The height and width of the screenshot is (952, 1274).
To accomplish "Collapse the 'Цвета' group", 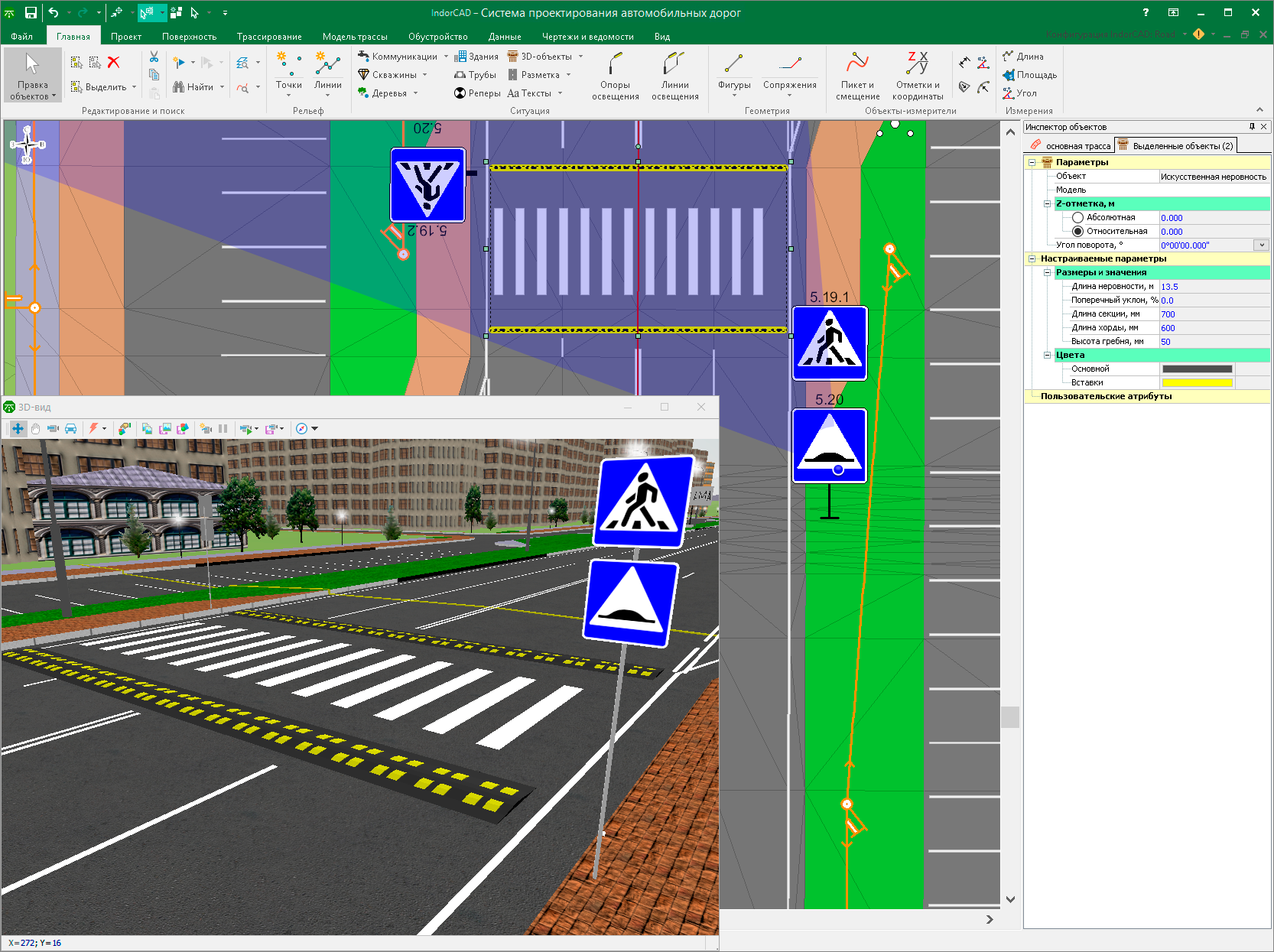I will tap(1048, 355).
